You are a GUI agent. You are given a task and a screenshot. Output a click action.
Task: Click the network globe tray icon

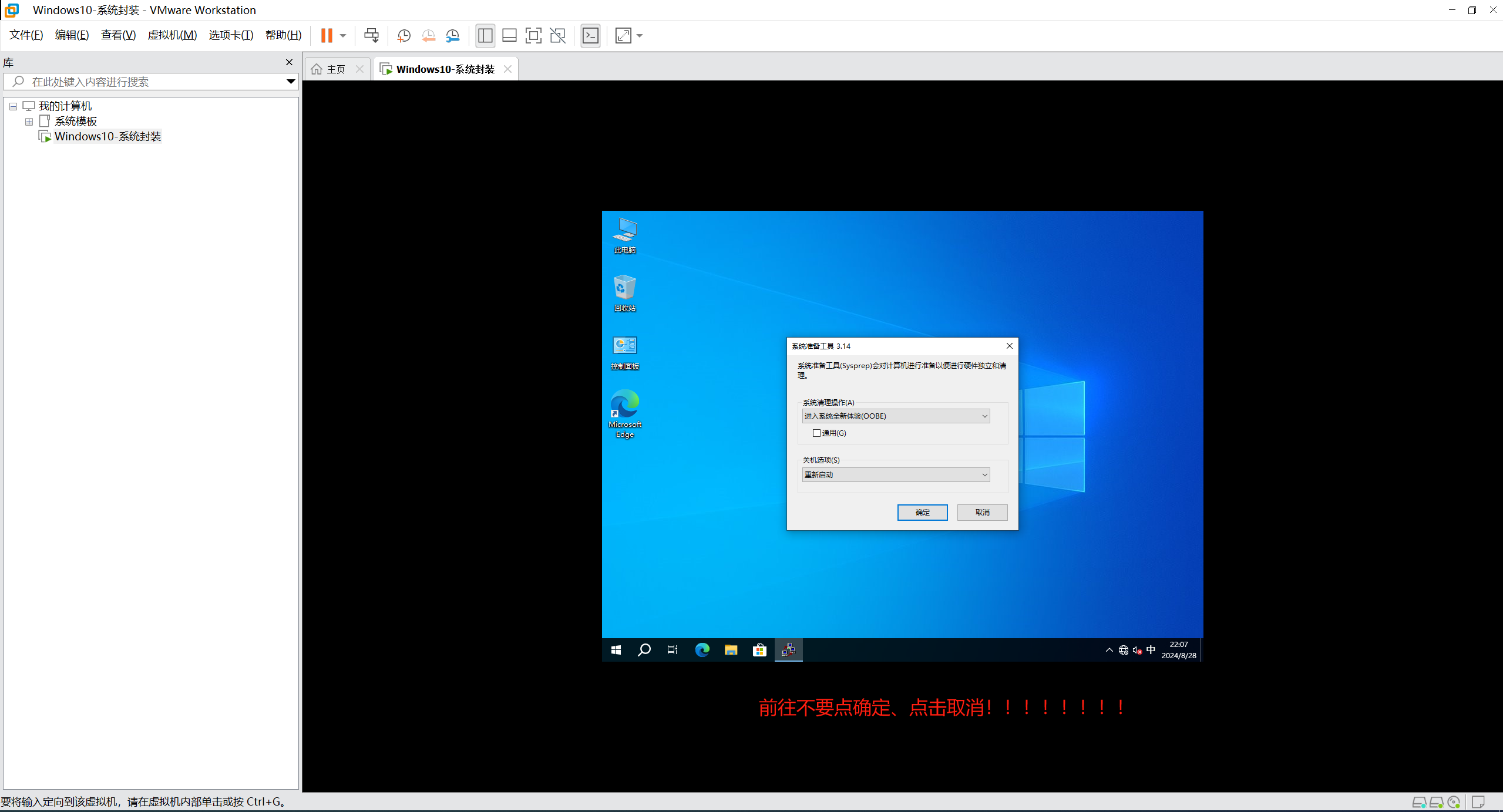click(1123, 650)
